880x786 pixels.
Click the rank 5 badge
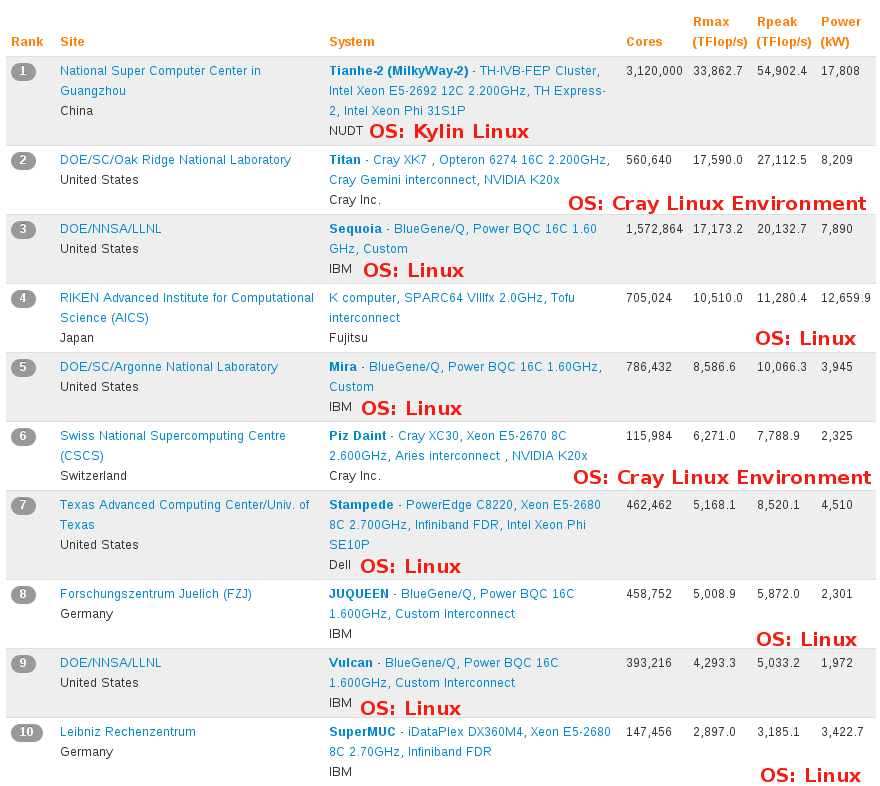pyautogui.click(x=23, y=367)
